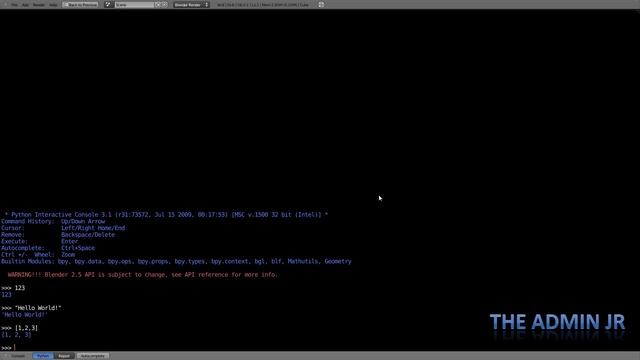Switch console to Python mode
This screenshot has height=360, width=640.
(42, 356)
